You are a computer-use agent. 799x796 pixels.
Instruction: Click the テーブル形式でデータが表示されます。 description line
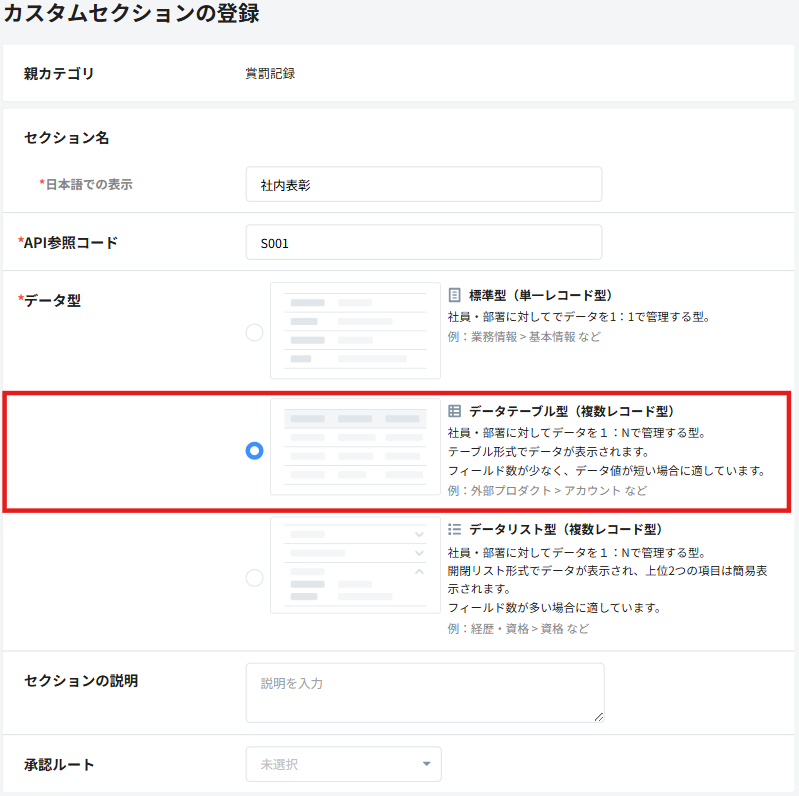[549, 452]
